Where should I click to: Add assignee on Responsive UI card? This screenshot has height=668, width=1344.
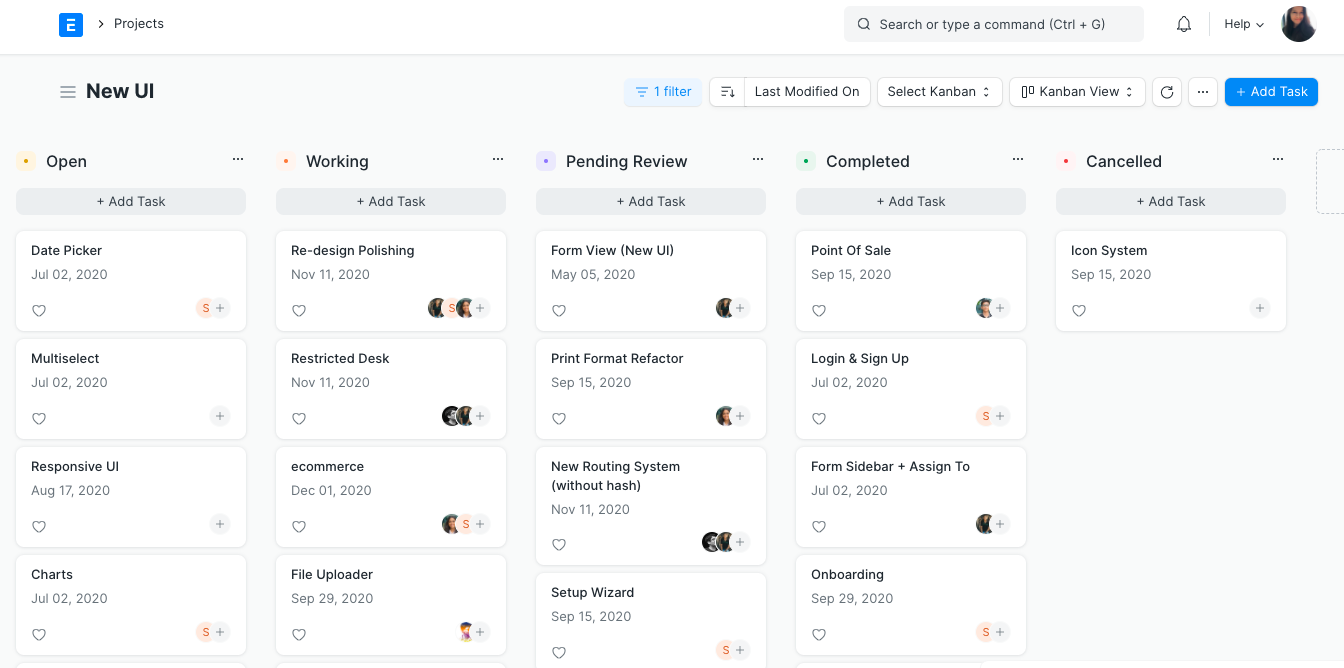pyautogui.click(x=220, y=524)
